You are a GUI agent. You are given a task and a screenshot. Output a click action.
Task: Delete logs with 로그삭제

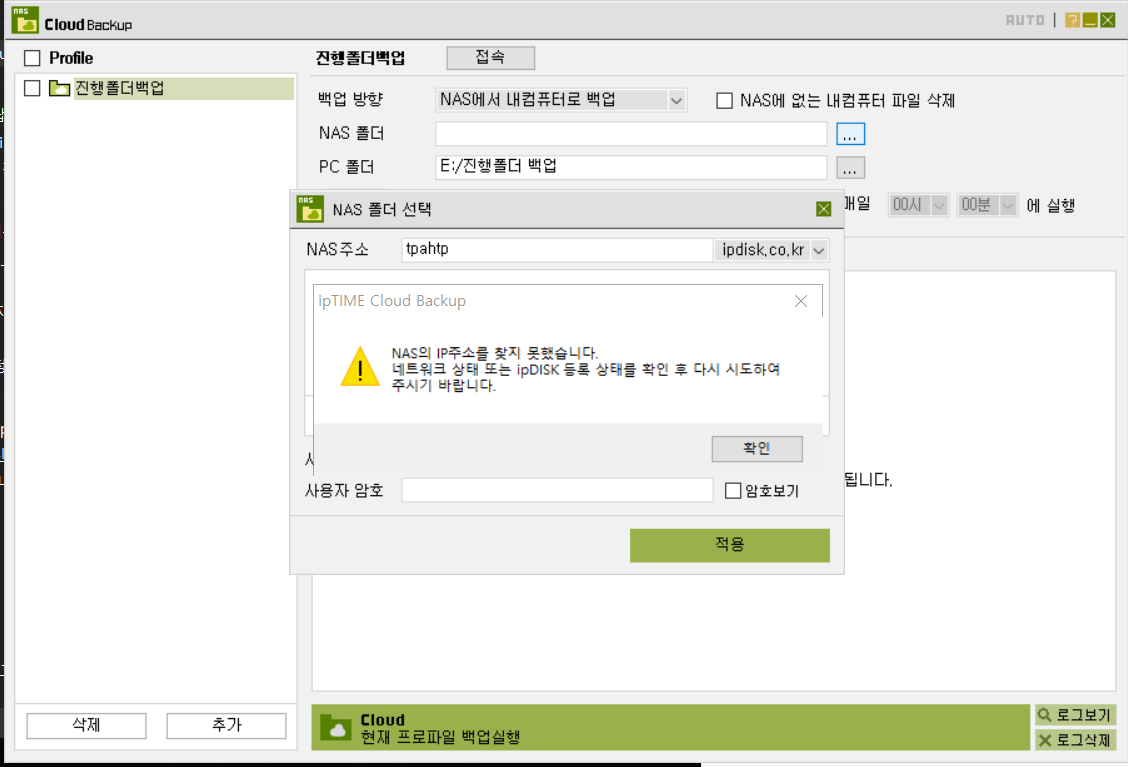[x=1075, y=740]
